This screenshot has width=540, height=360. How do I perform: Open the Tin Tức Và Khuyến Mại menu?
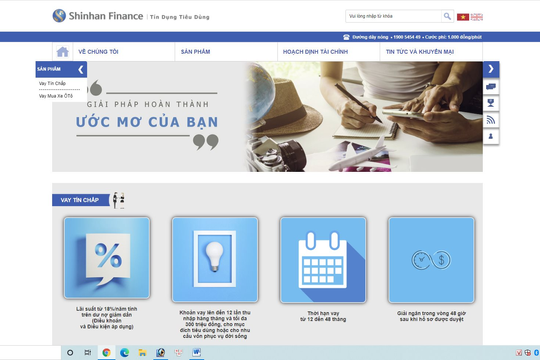tap(419, 52)
